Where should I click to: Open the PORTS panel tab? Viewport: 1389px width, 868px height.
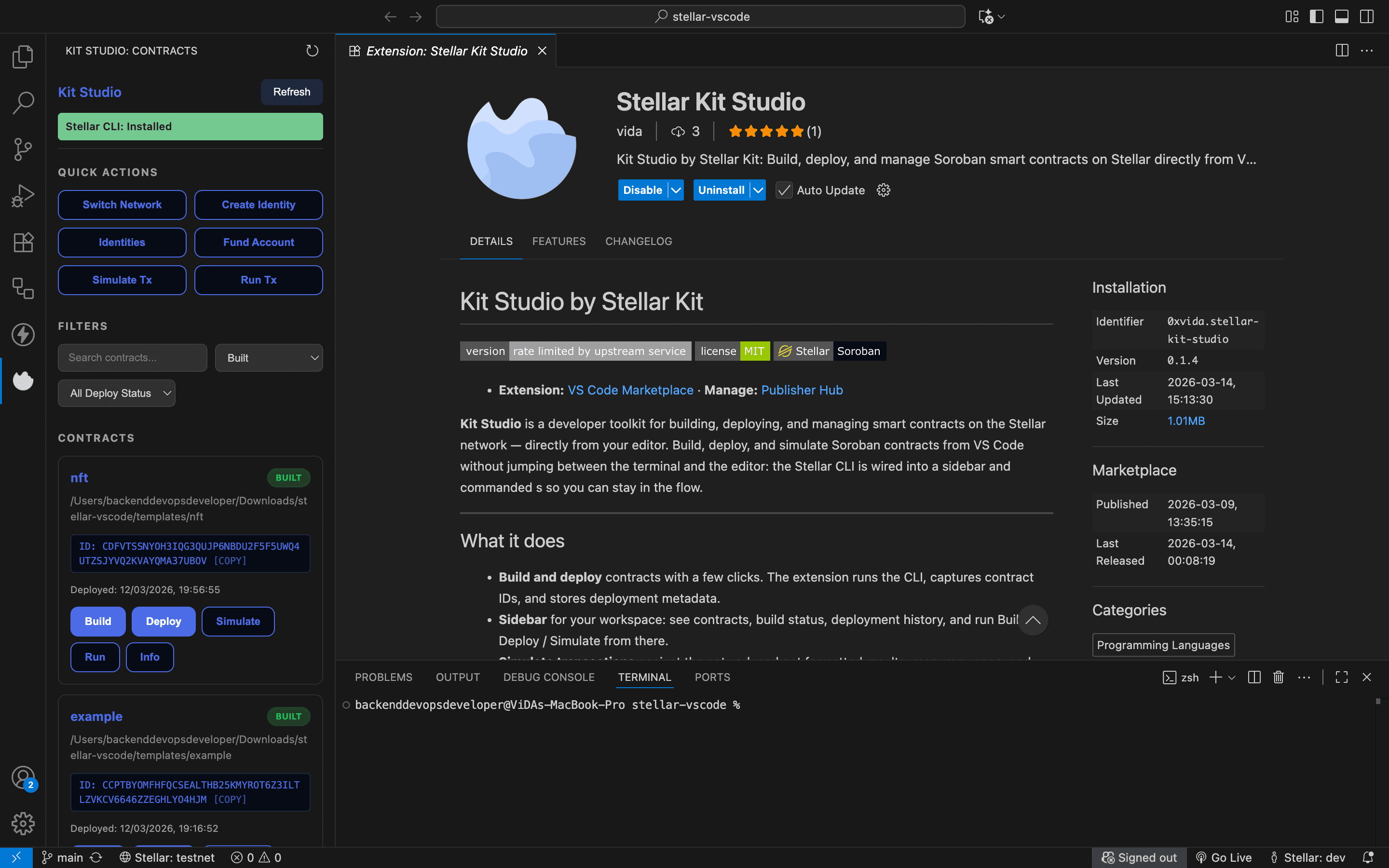(x=712, y=677)
